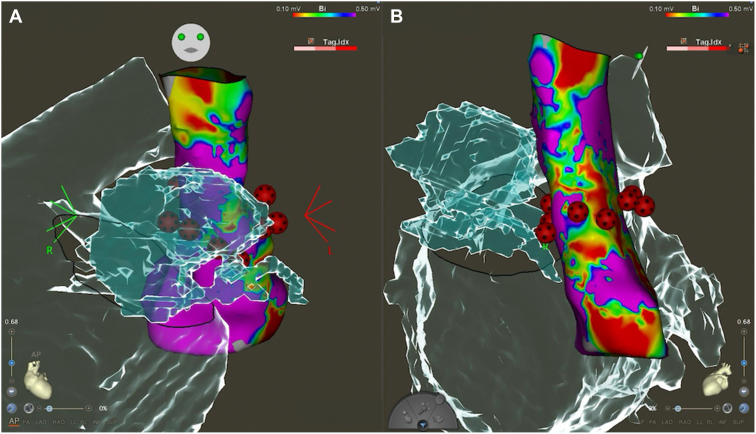
Task: Click panel A's vertical zoom slider handle
Action: [x=12, y=363]
